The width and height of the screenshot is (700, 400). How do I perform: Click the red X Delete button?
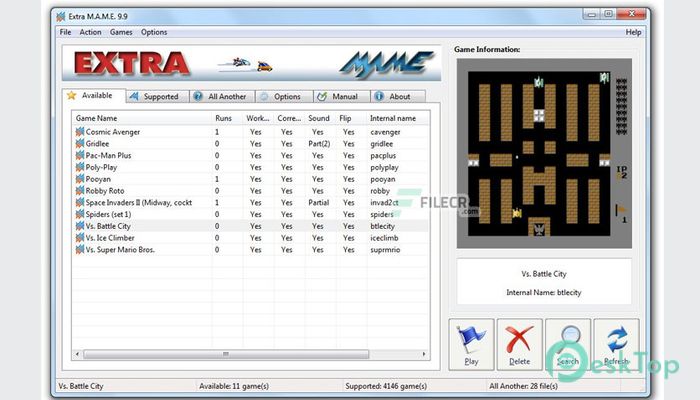pos(520,344)
